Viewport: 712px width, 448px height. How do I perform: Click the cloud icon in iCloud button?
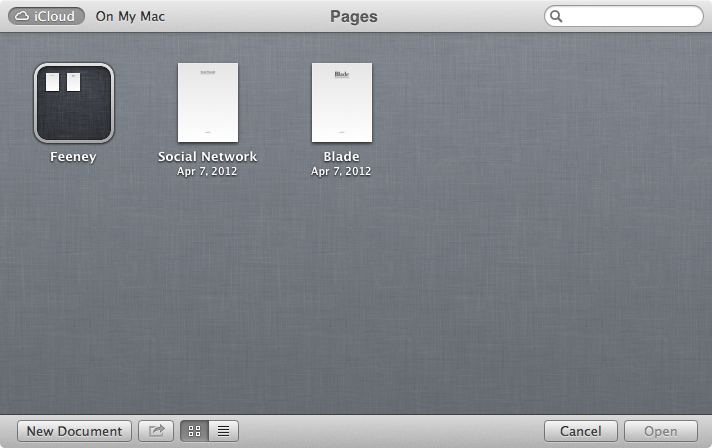point(24,16)
